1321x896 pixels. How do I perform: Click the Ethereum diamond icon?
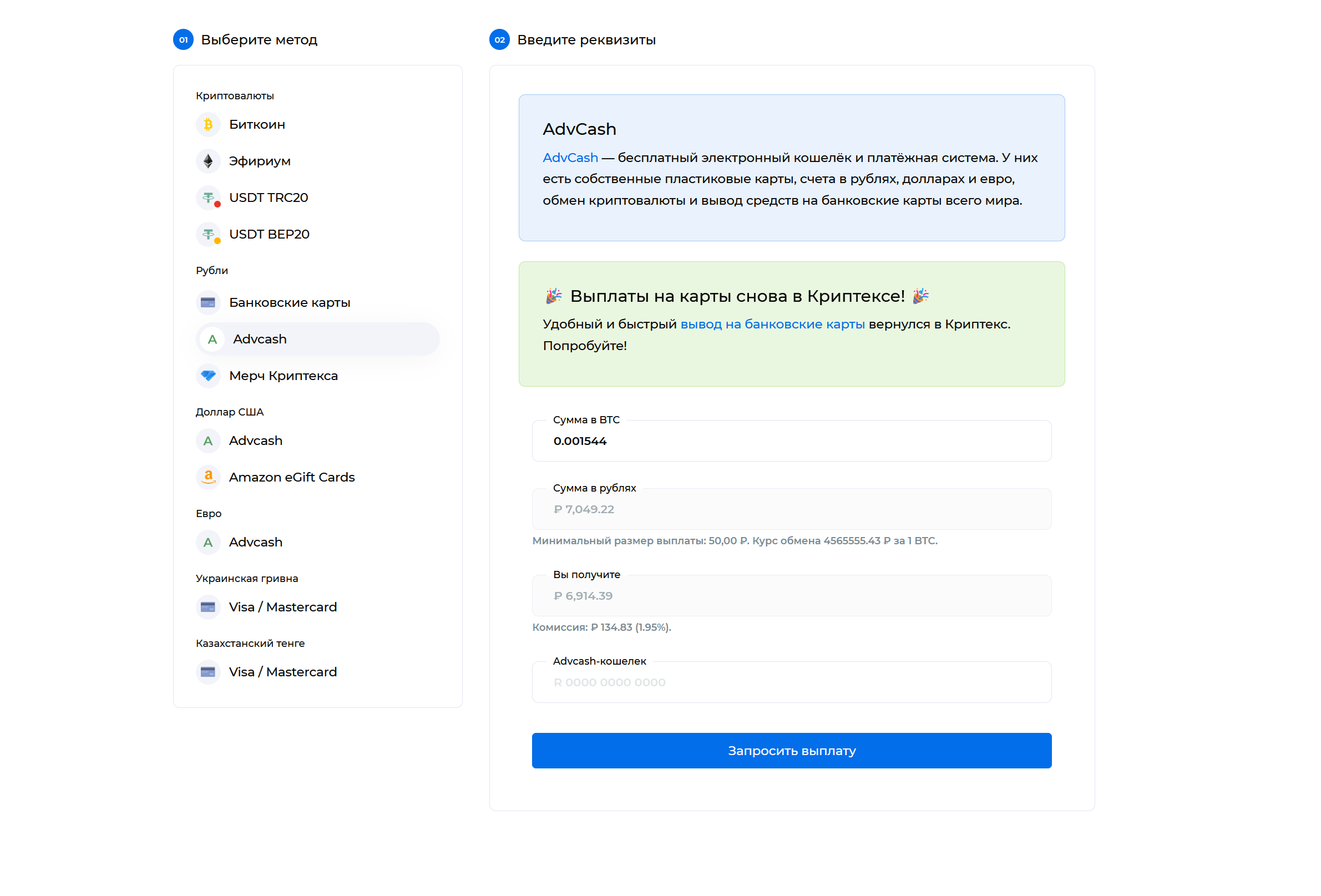point(208,161)
